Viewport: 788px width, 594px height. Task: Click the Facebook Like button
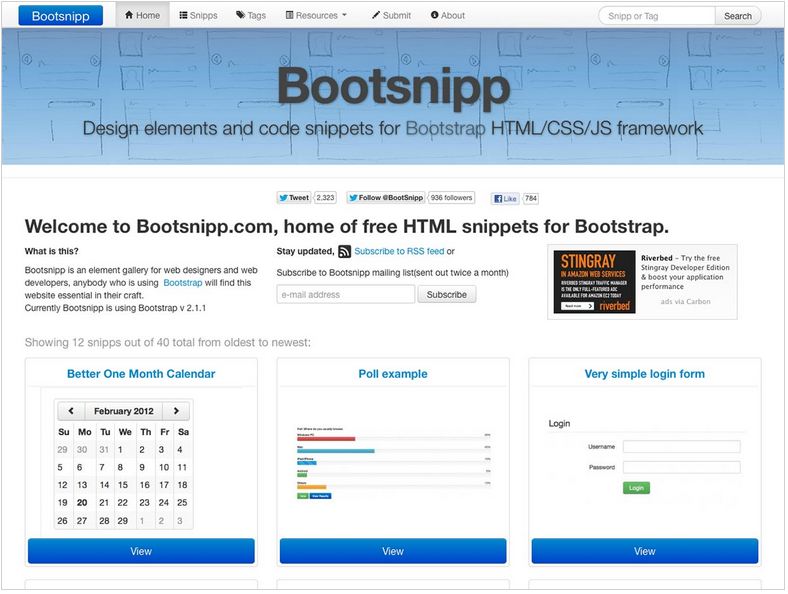tap(505, 199)
